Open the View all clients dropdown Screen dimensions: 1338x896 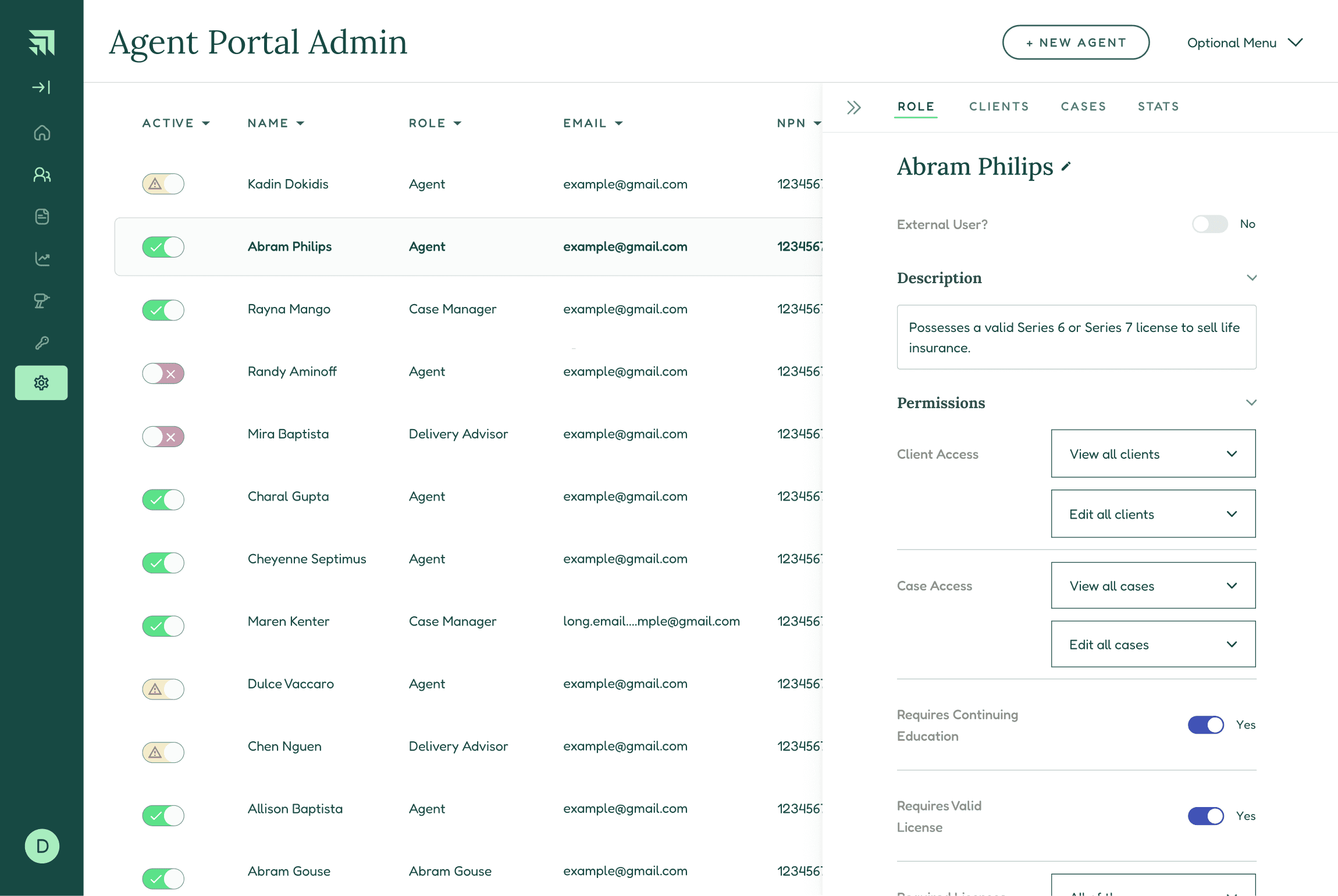tap(1153, 454)
